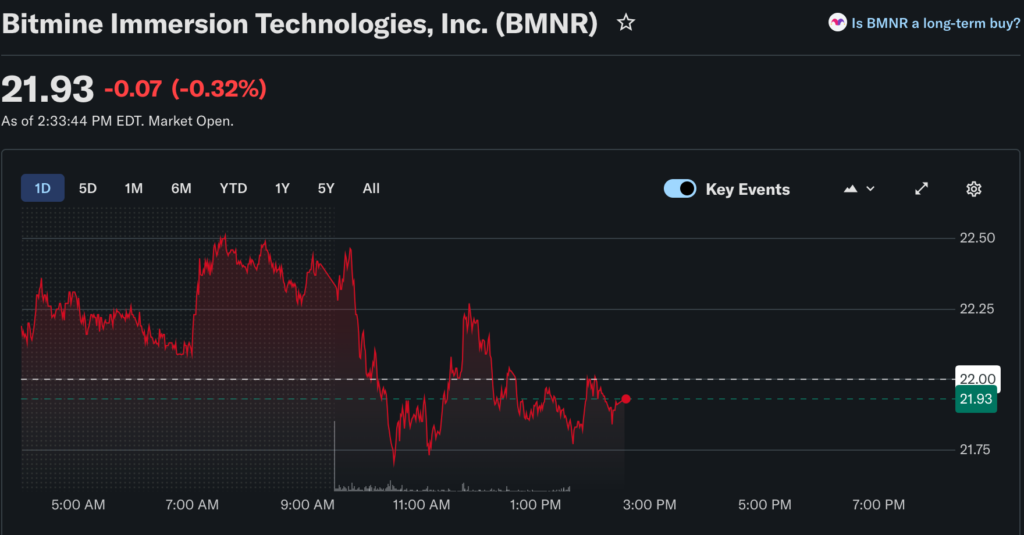Image resolution: width=1024 pixels, height=535 pixels.
Task: Click the 5:00 PM time axis label
Action: (764, 504)
